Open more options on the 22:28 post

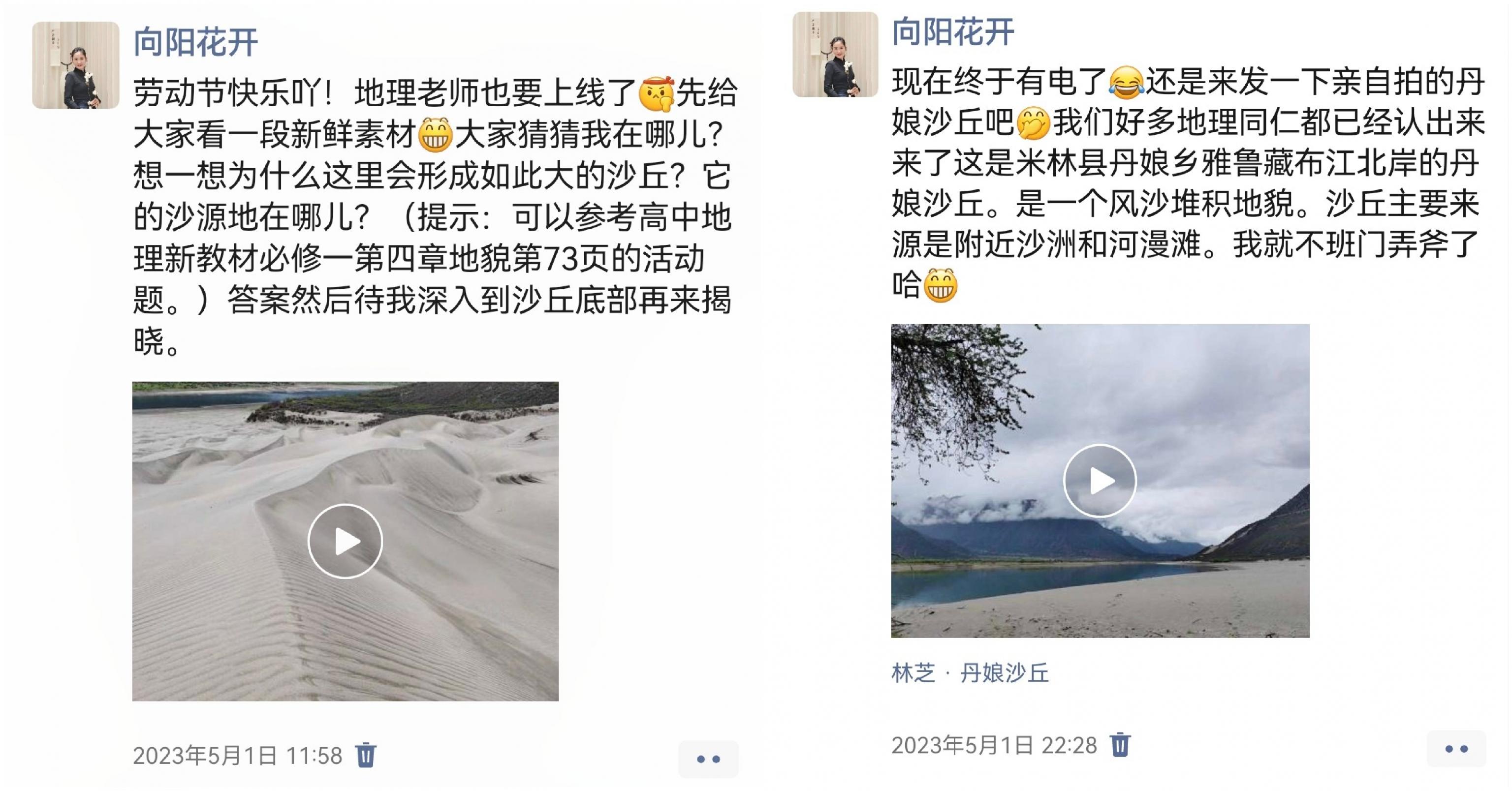1456,749
